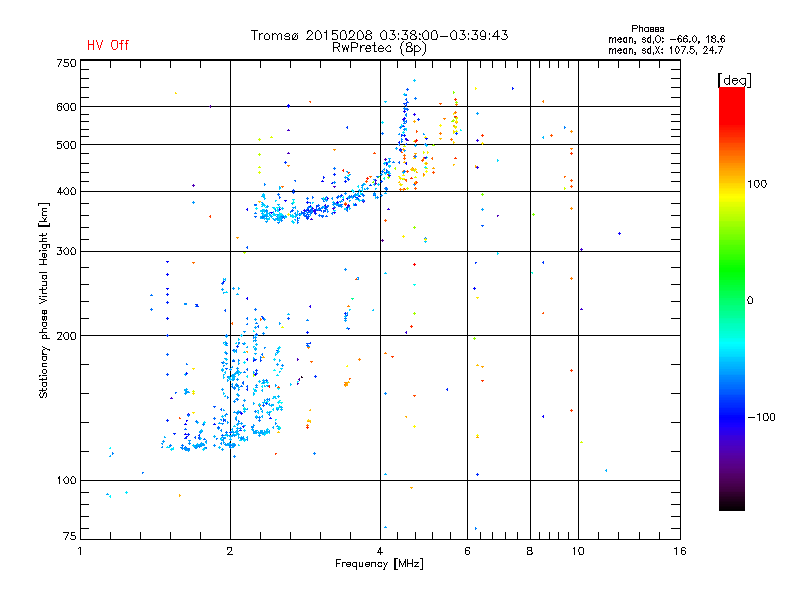Click y-axis tick label '600'
The width and height of the screenshot is (800, 600).
pos(66,107)
